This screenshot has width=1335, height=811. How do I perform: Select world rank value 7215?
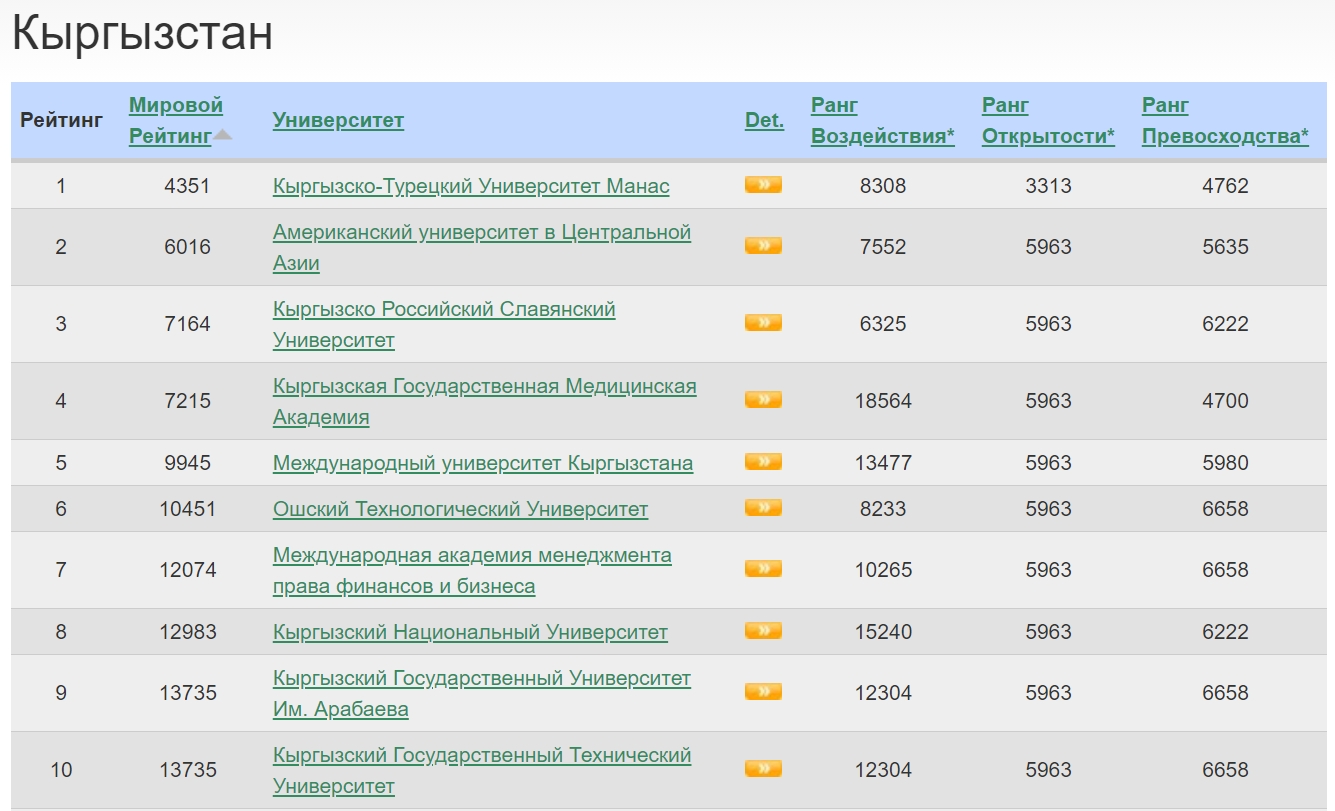(188, 401)
